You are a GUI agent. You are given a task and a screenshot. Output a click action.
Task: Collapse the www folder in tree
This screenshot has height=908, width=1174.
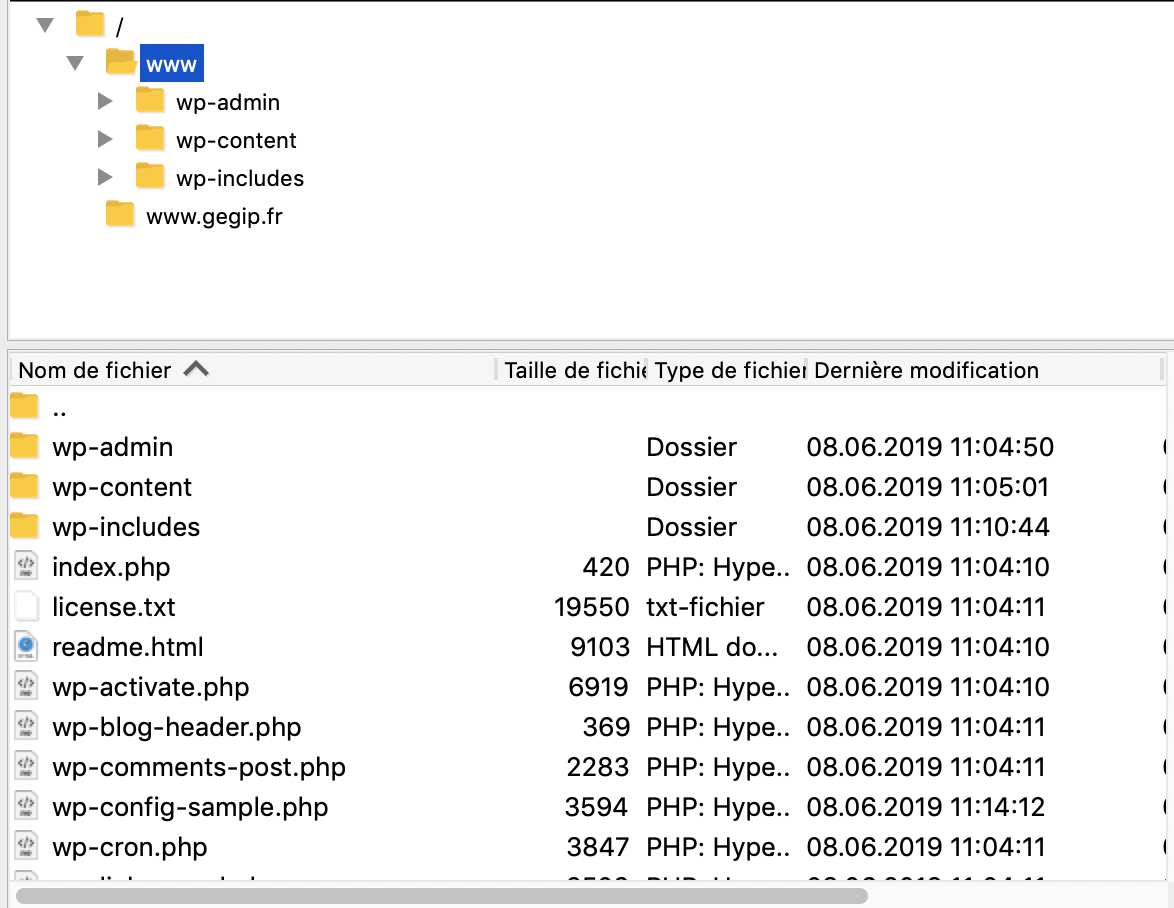click(x=75, y=64)
